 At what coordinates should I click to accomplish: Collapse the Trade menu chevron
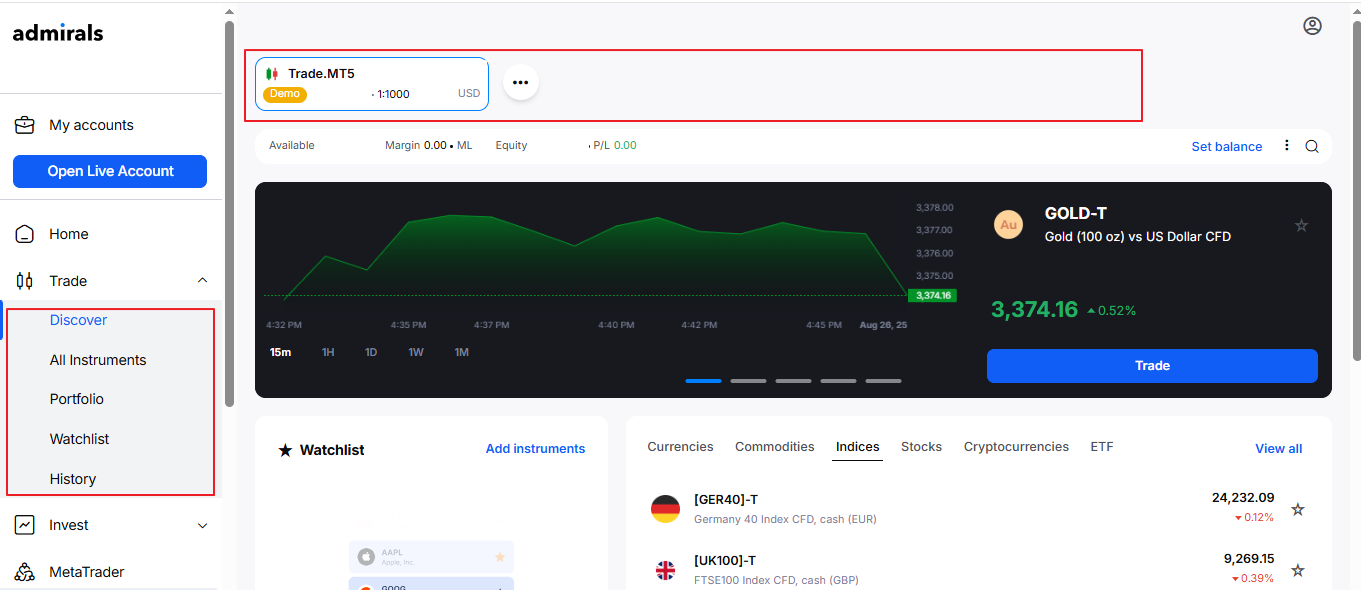click(x=202, y=281)
